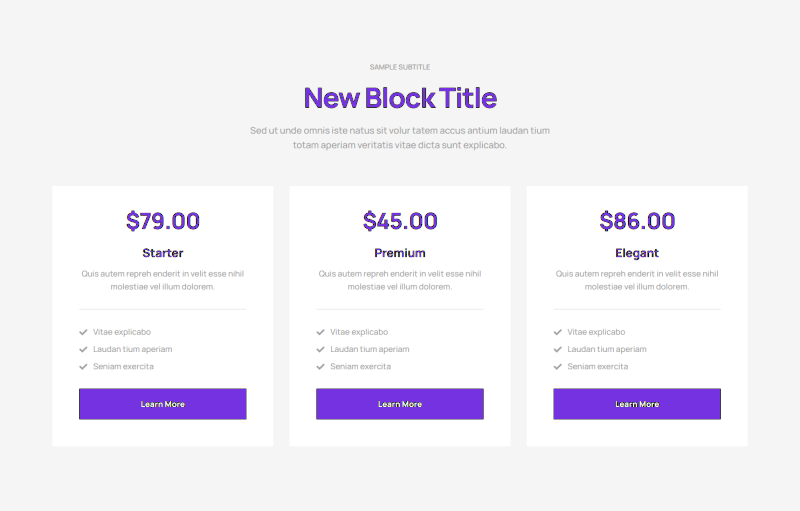Select the SAMPLE SUBTITLE text
Viewport: 800px width, 511px height.
point(400,67)
